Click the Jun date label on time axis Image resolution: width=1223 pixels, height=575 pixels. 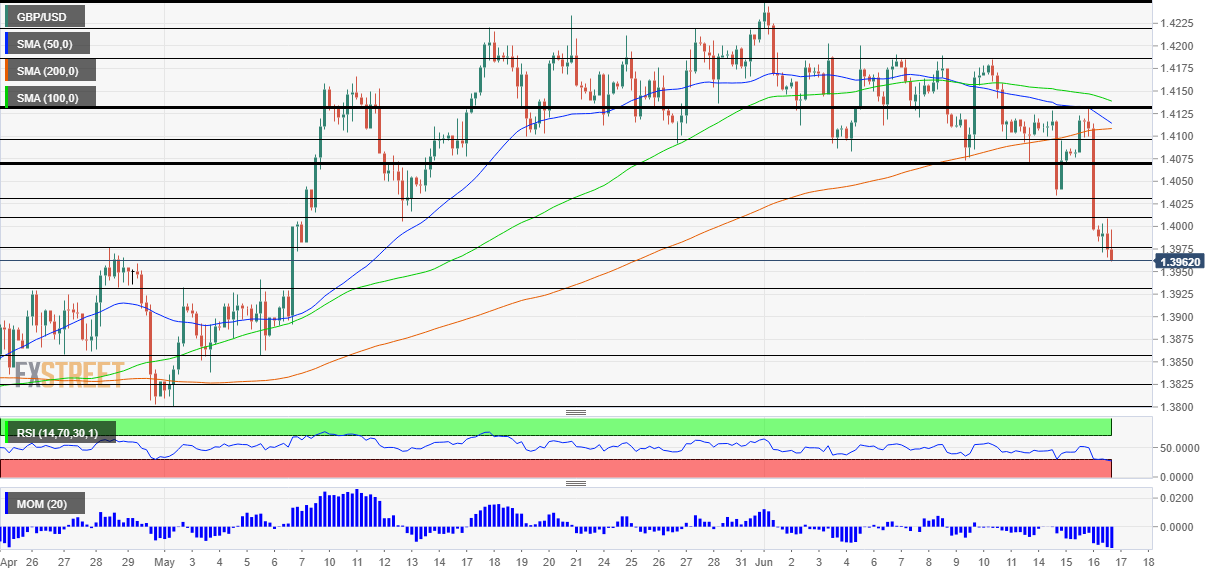762,563
